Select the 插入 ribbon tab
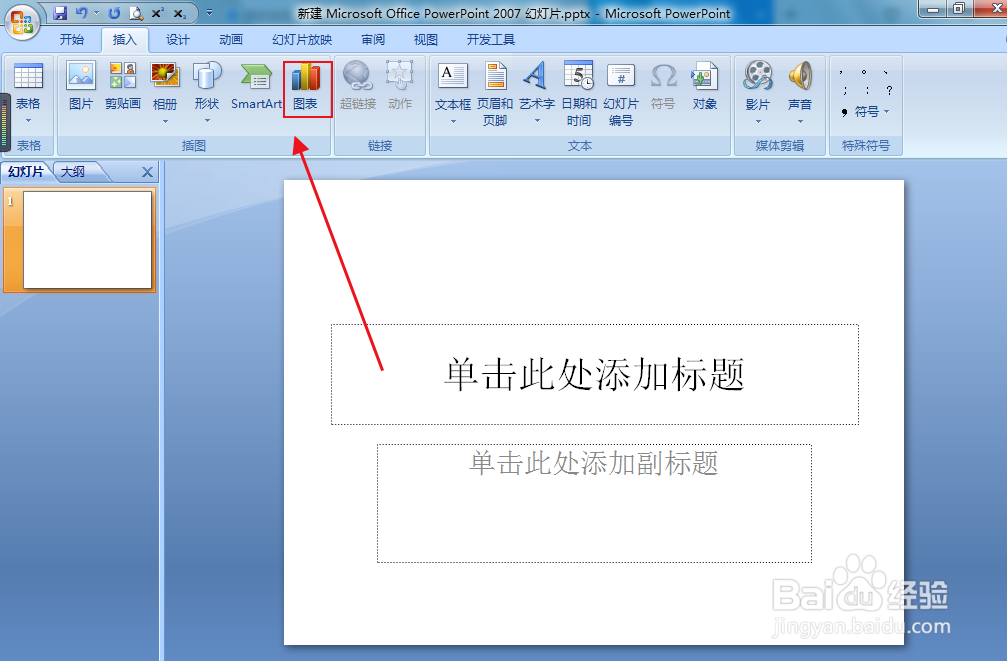Screen dimensions: 1007x661 (x=125, y=40)
